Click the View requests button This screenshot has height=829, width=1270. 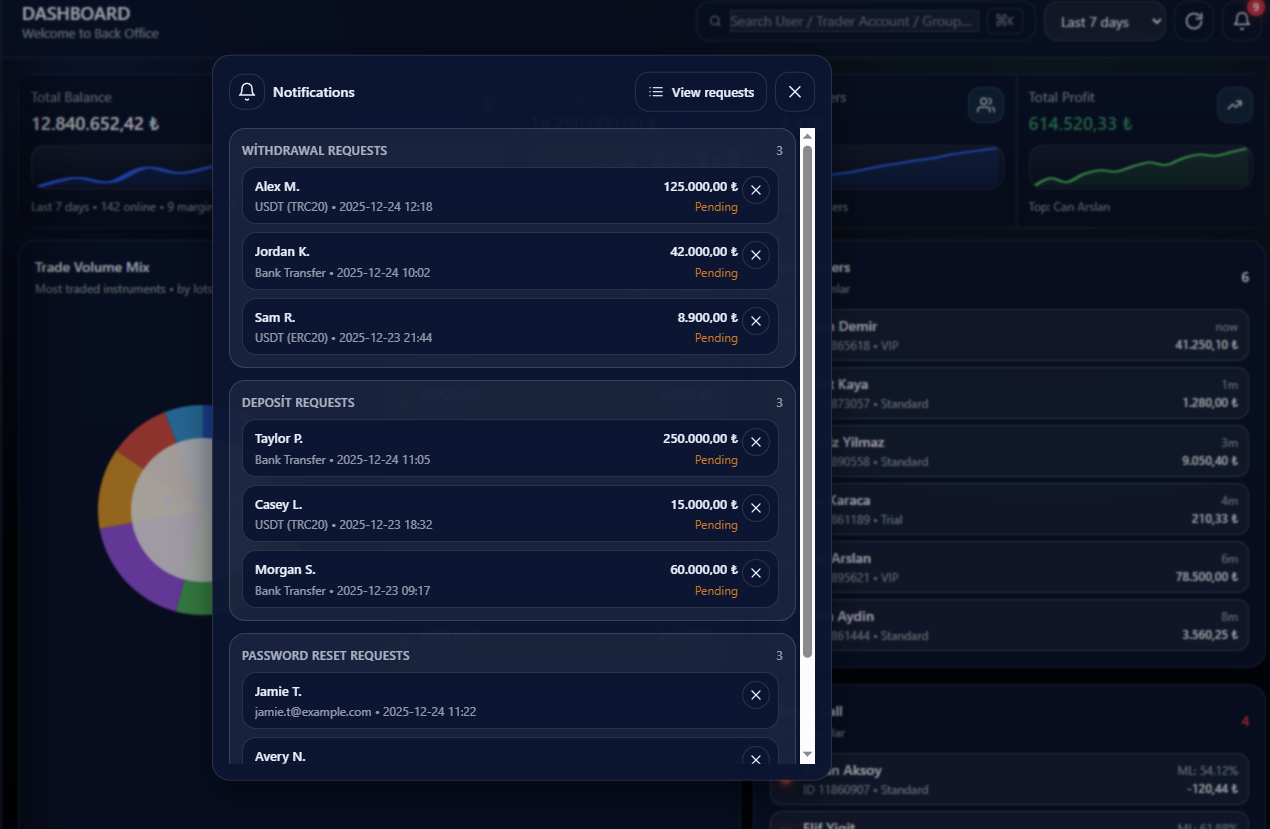point(700,92)
